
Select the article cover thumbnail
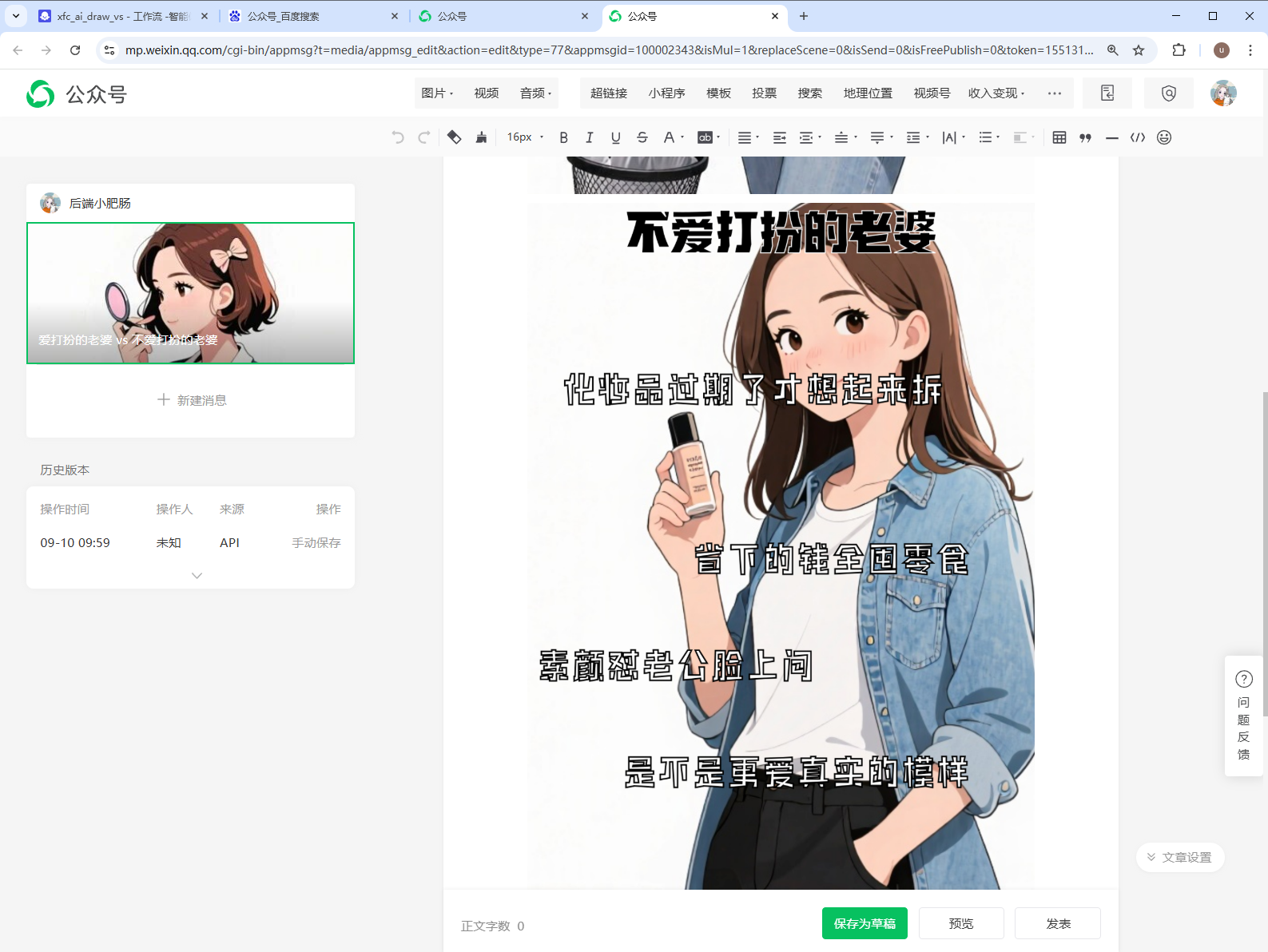[x=190, y=293]
